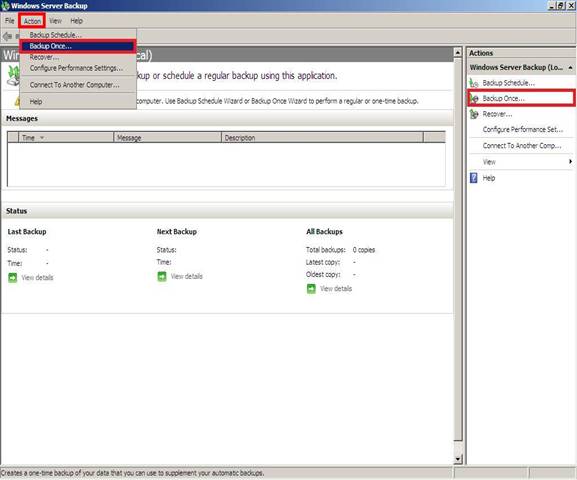Viewport: 577px width, 480px height.
Task: Click the Next Backup heading
Action: pos(177,232)
